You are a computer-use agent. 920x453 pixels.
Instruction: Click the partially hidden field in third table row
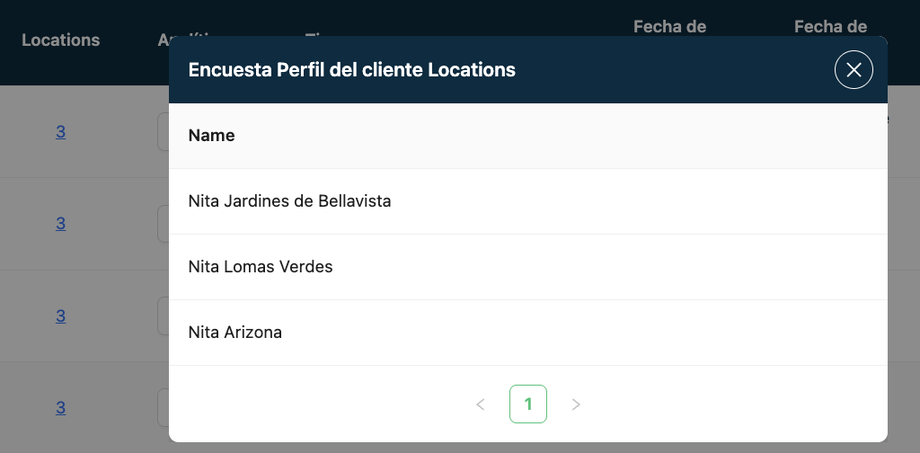click(163, 316)
